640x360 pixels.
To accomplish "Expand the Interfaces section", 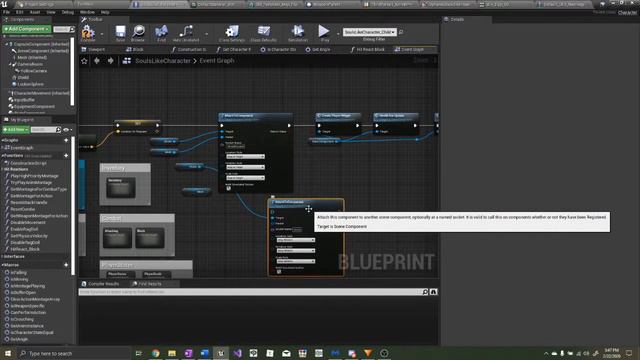I will point(2,256).
